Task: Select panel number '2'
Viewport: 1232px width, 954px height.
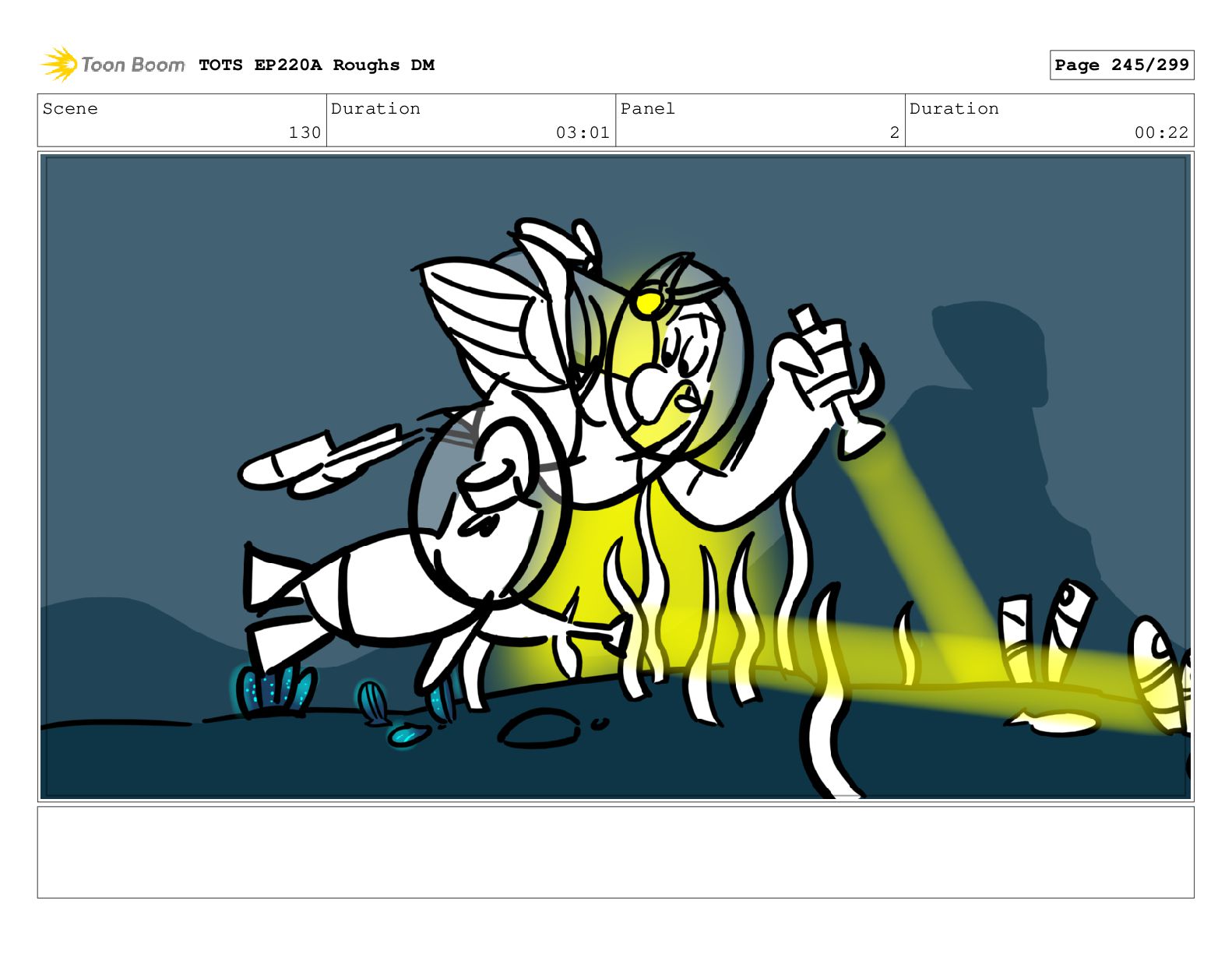Action: coord(895,133)
